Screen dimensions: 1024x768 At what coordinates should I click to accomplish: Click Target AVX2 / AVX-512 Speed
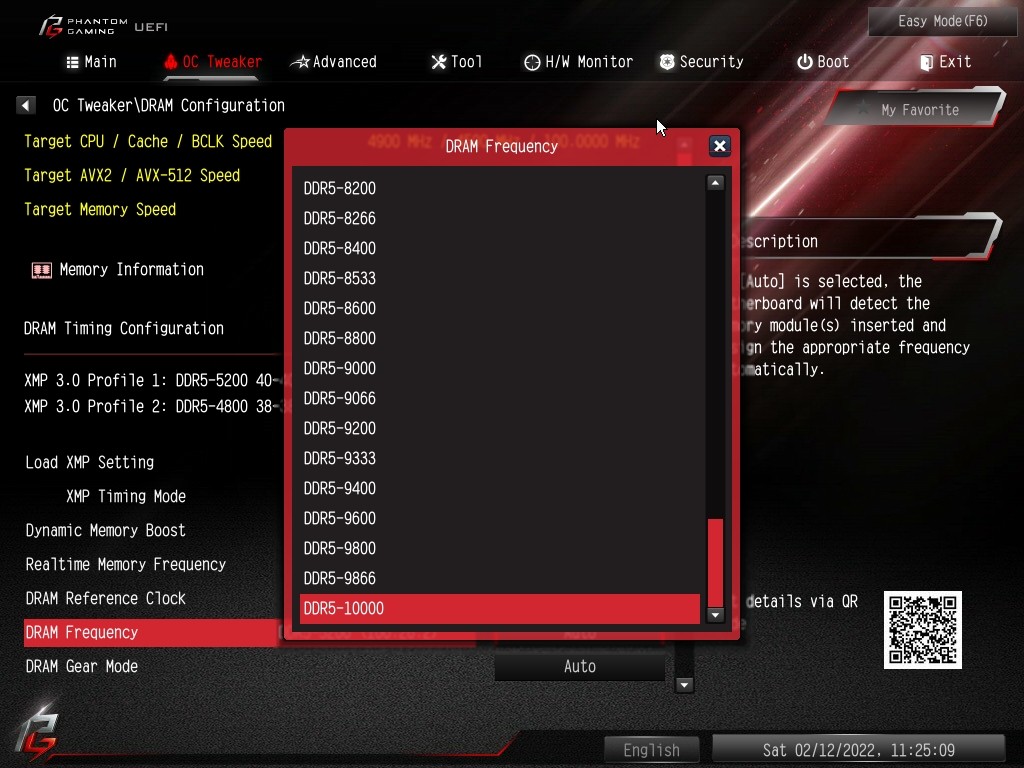pos(132,176)
